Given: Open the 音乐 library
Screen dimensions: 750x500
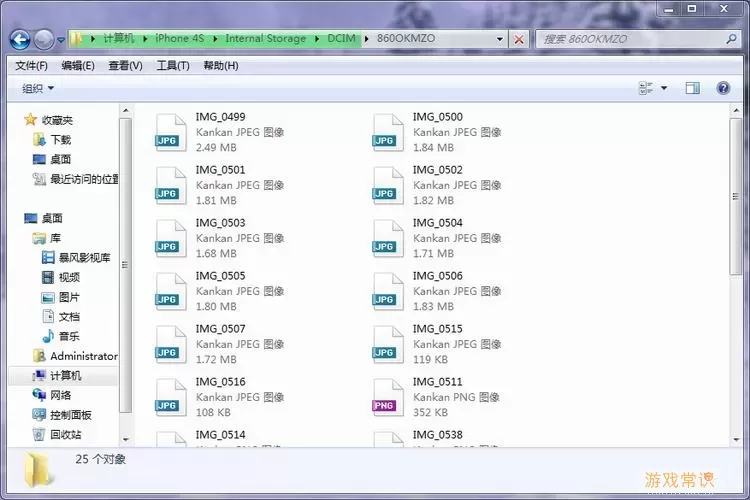Looking at the screenshot, I should click(x=61, y=336).
